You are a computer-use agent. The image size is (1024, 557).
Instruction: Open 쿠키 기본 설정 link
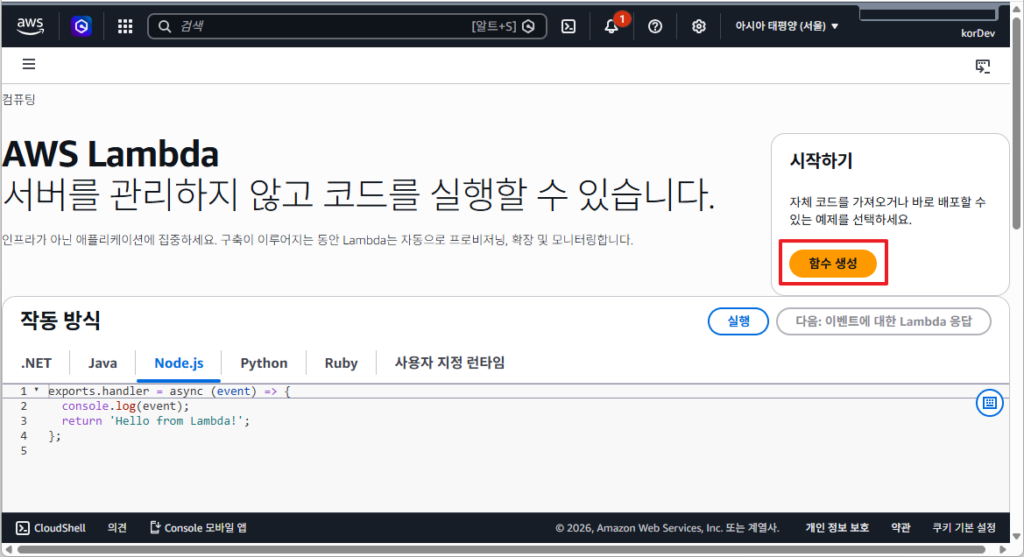[964, 528]
